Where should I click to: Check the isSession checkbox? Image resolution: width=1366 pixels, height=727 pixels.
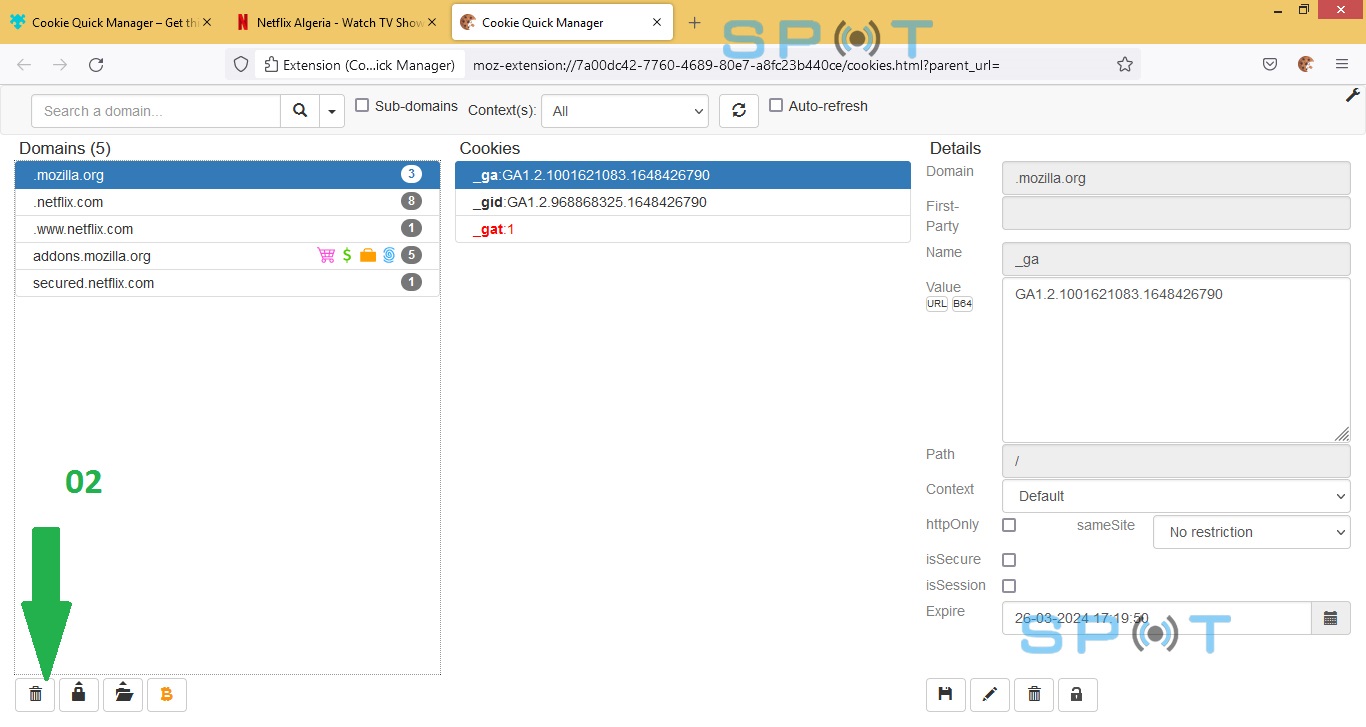(x=1009, y=586)
